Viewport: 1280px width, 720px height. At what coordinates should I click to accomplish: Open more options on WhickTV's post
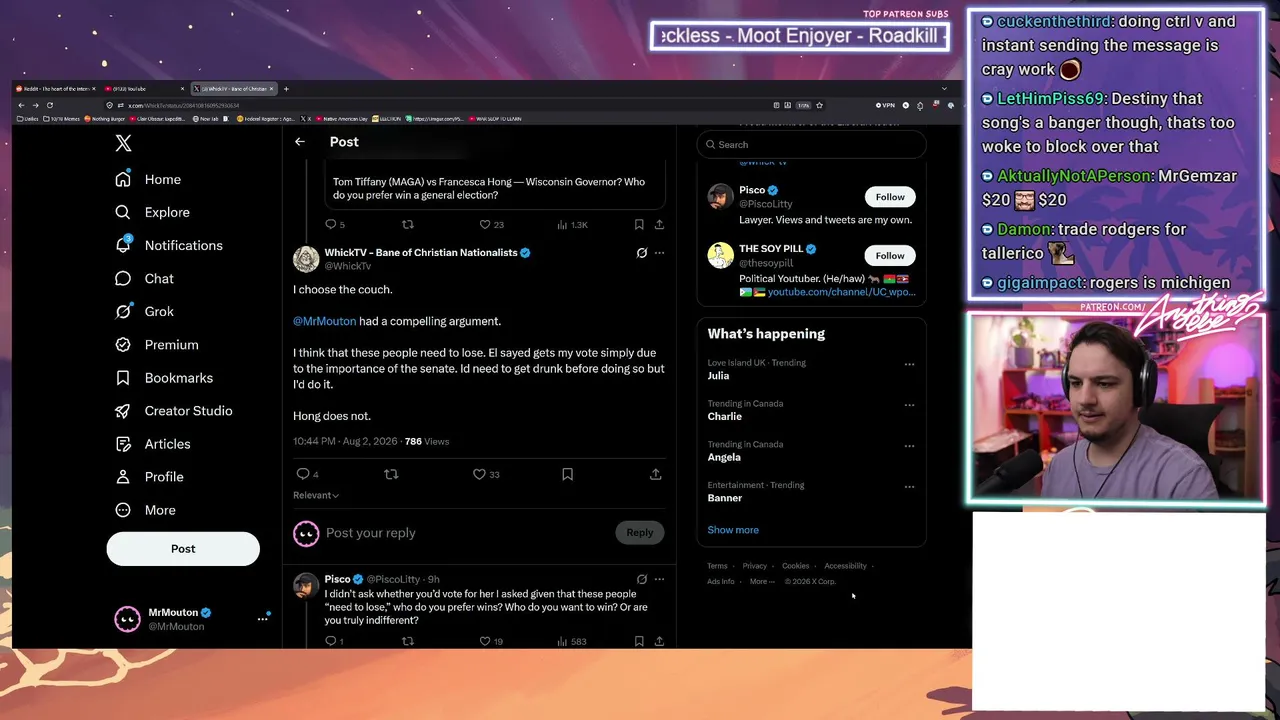coord(659,253)
